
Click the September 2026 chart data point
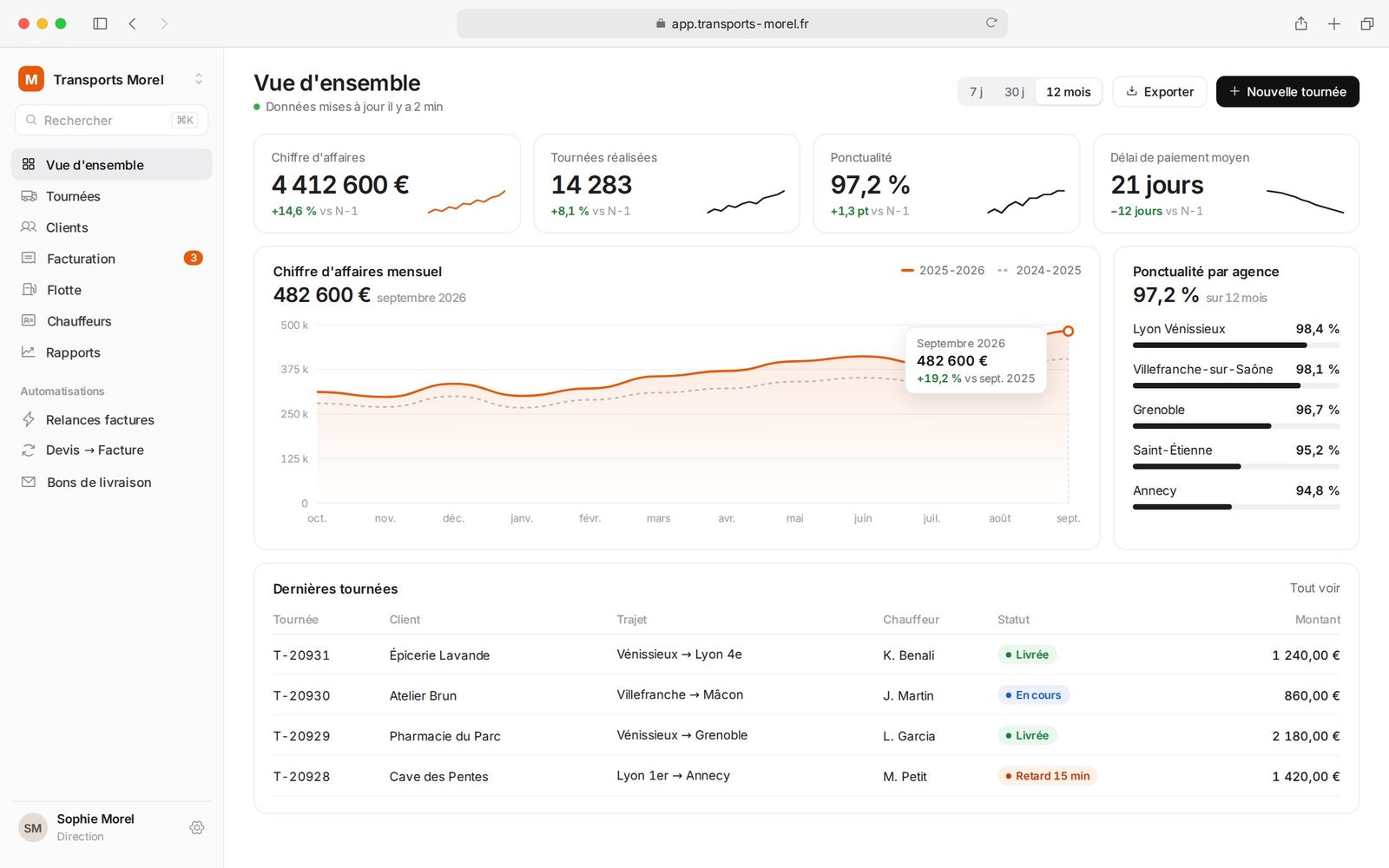(x=1069, y=331)
